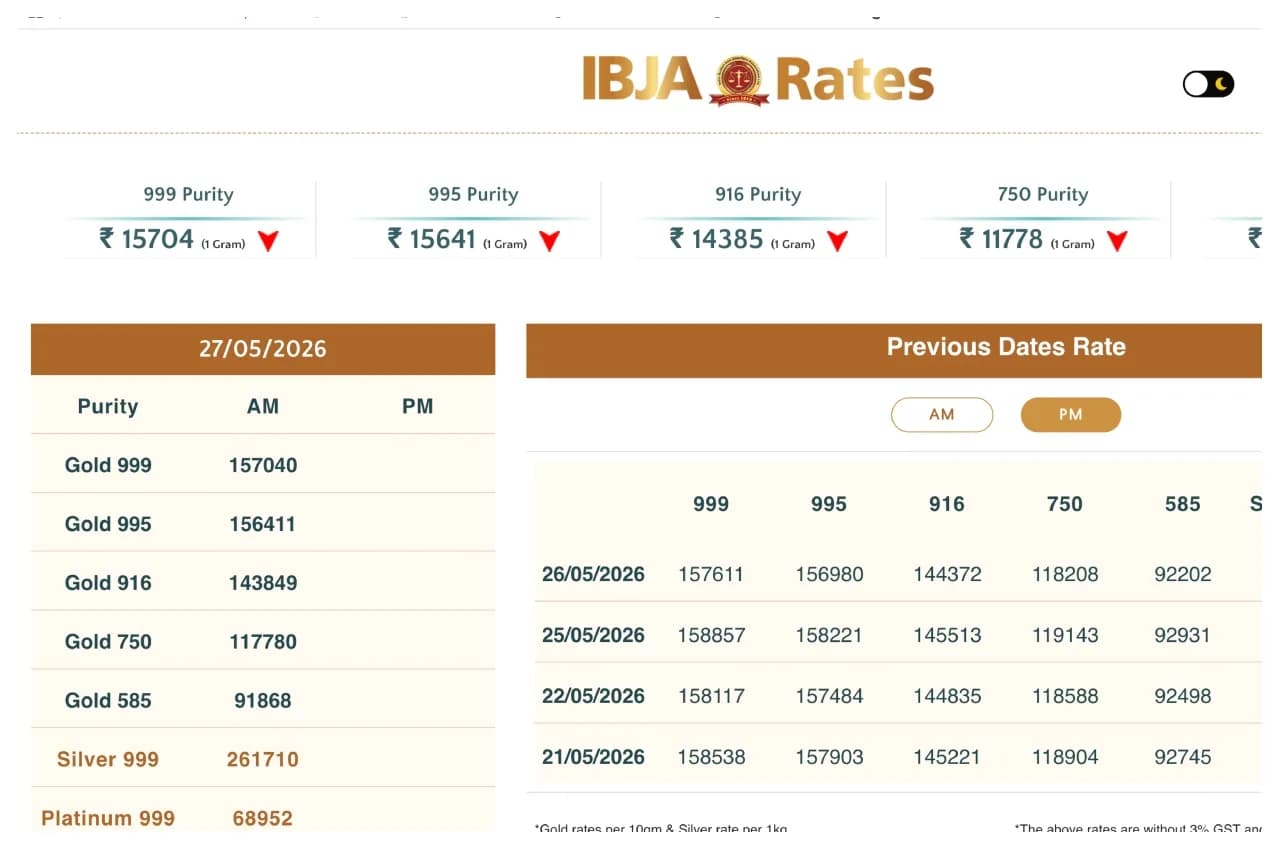
Task: Toggle the dark mode switch
Action: click(1208, 84)
